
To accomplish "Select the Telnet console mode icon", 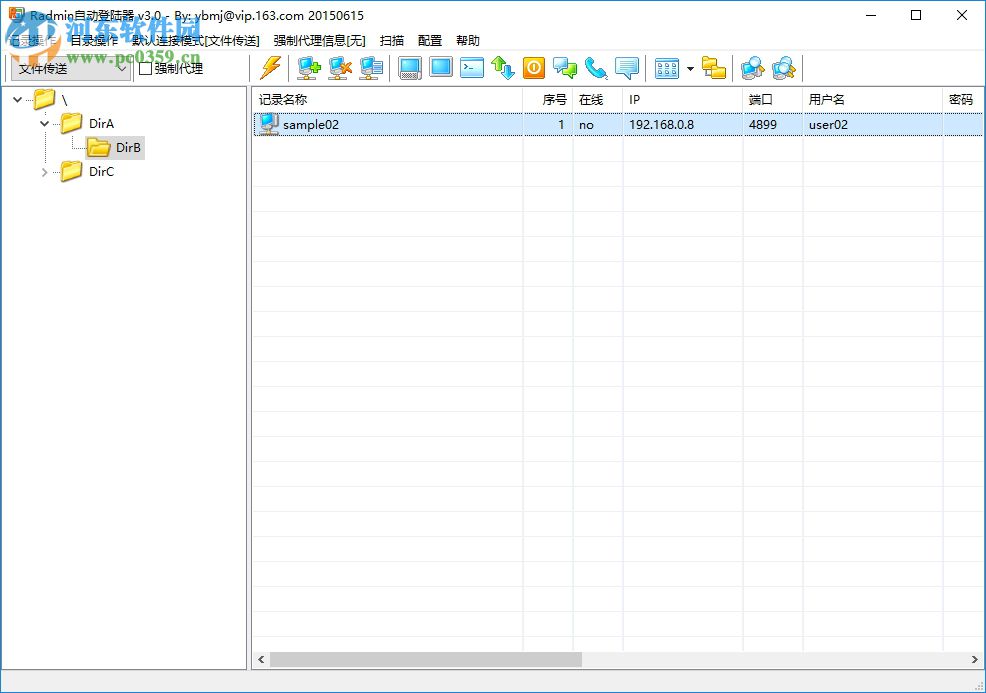I will (x=472, y=68).
